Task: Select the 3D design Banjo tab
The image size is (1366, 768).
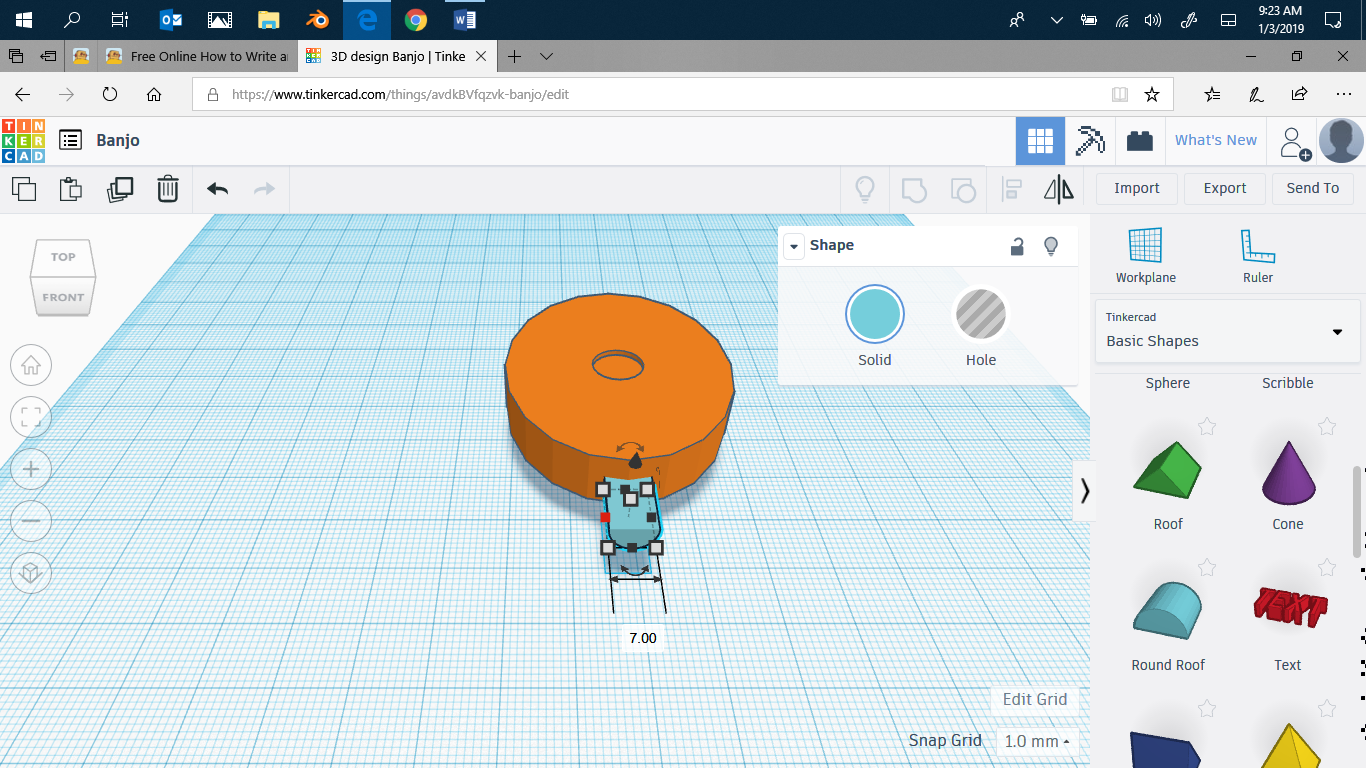Action: (397, 56)
